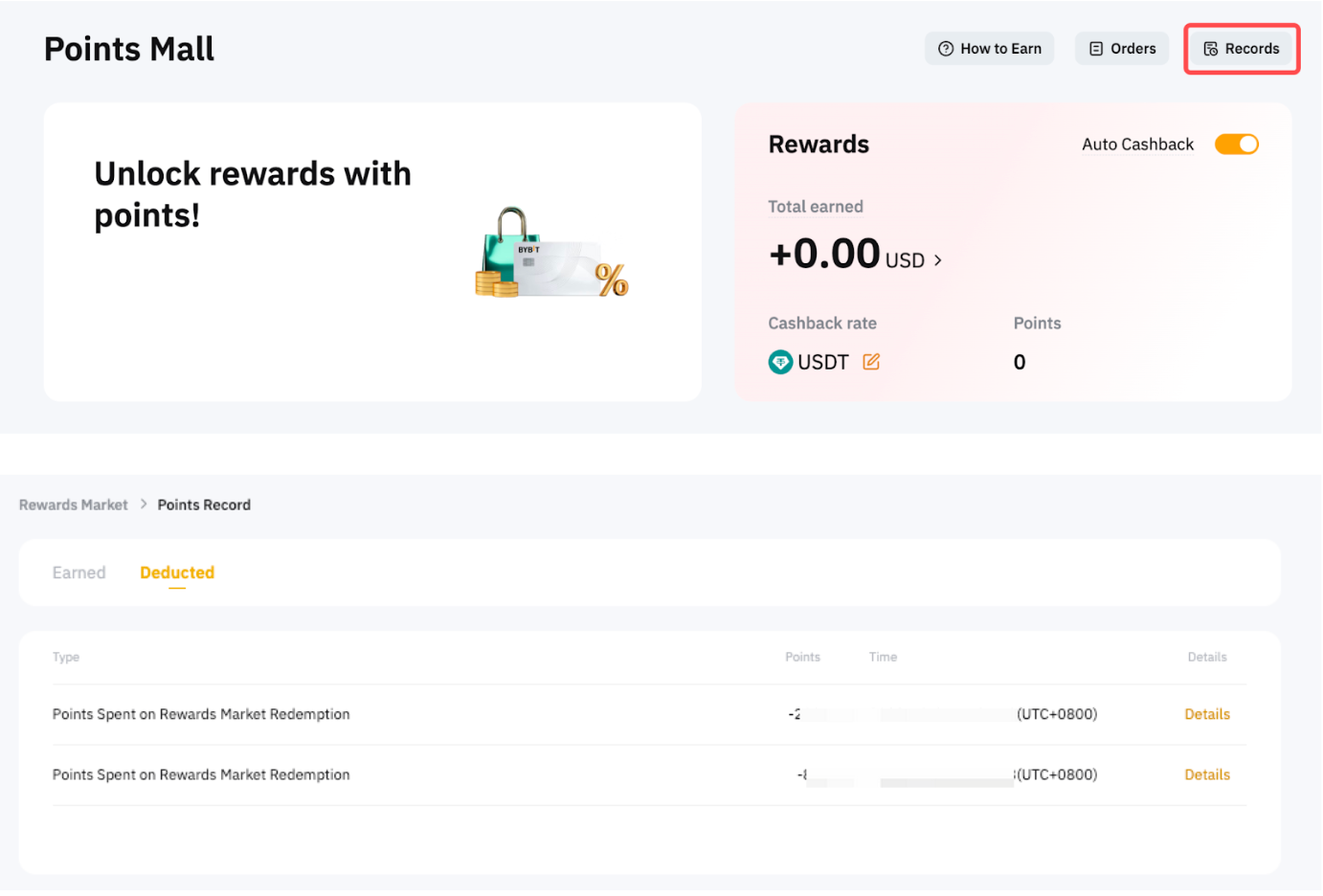
Task: Click the shopping bag and coins illustration
Action: (507, 253)
